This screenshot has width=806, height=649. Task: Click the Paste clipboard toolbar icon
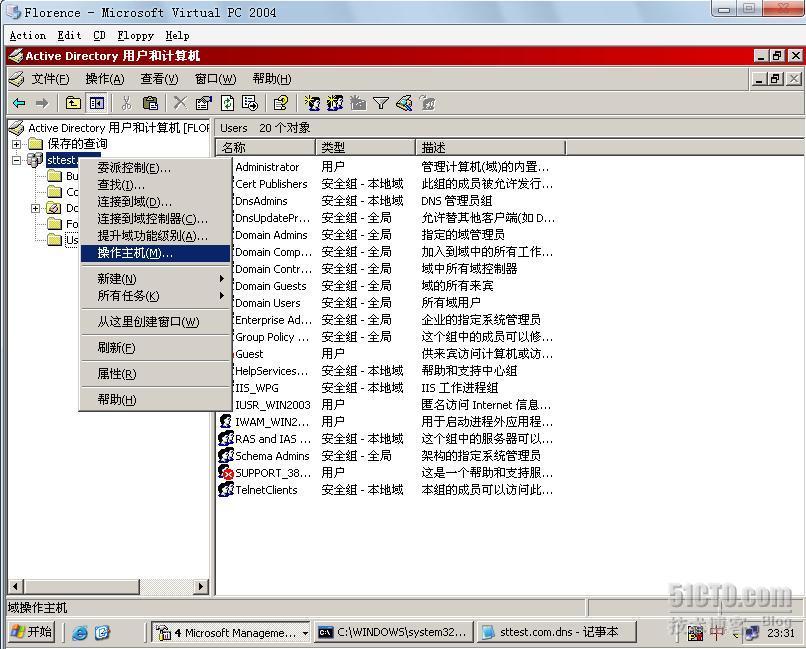coord(150,103)
